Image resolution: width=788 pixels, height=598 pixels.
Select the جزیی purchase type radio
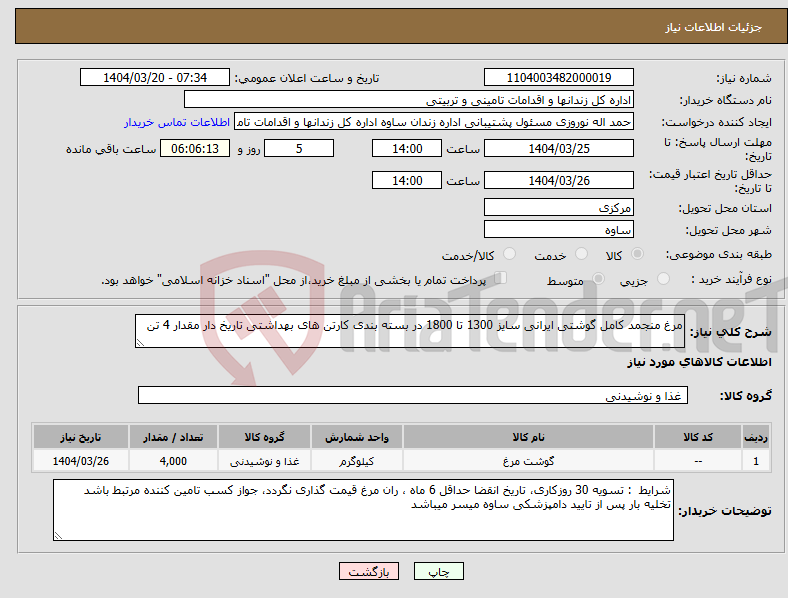663,278
